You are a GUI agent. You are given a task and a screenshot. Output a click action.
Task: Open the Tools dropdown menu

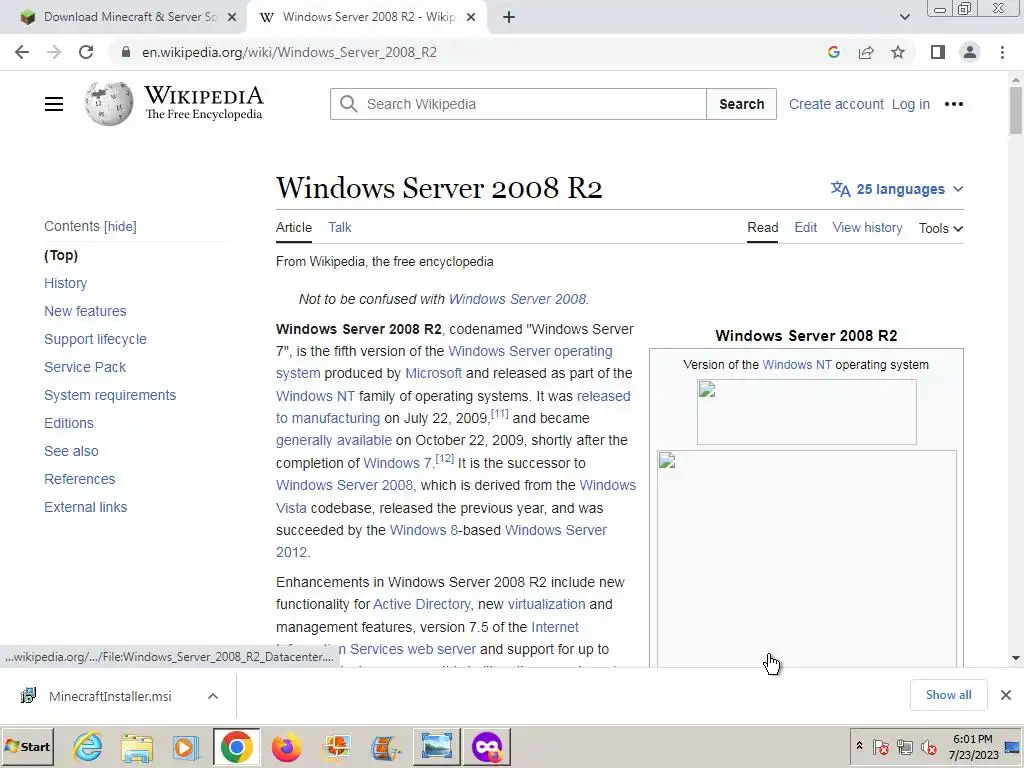[940, 228]
